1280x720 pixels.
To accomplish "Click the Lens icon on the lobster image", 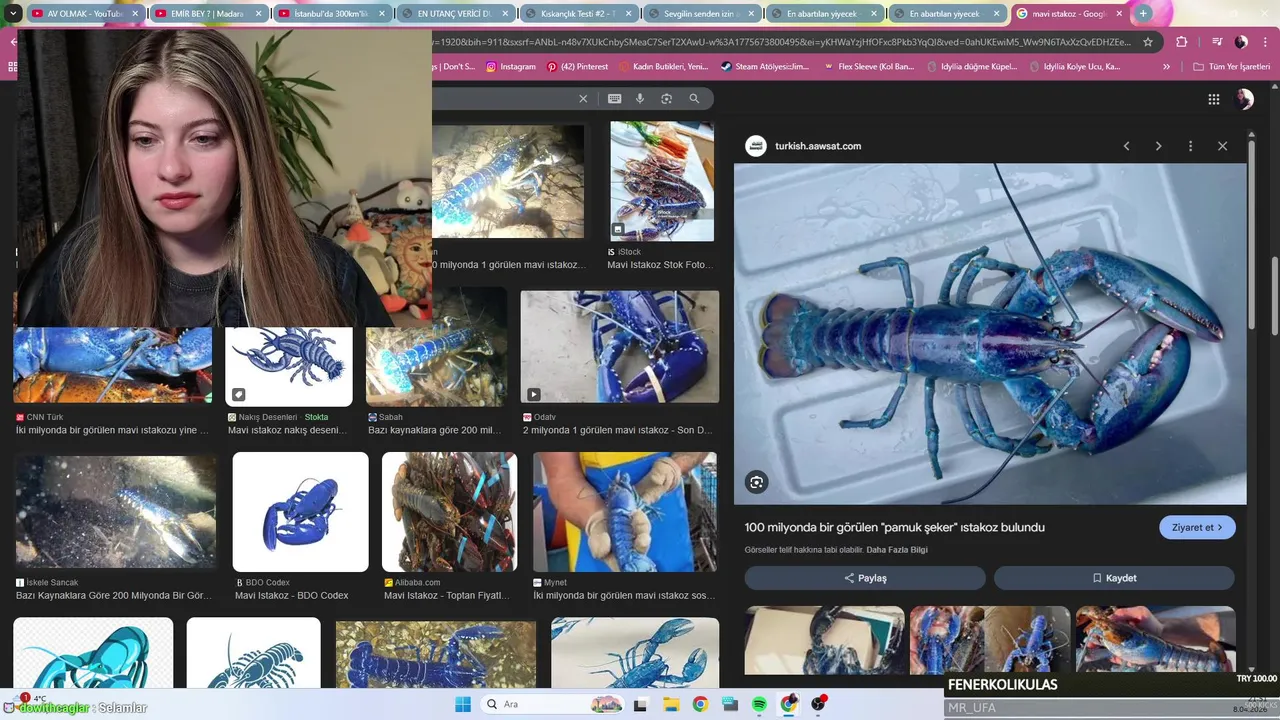I will click(x=756, y=482).
